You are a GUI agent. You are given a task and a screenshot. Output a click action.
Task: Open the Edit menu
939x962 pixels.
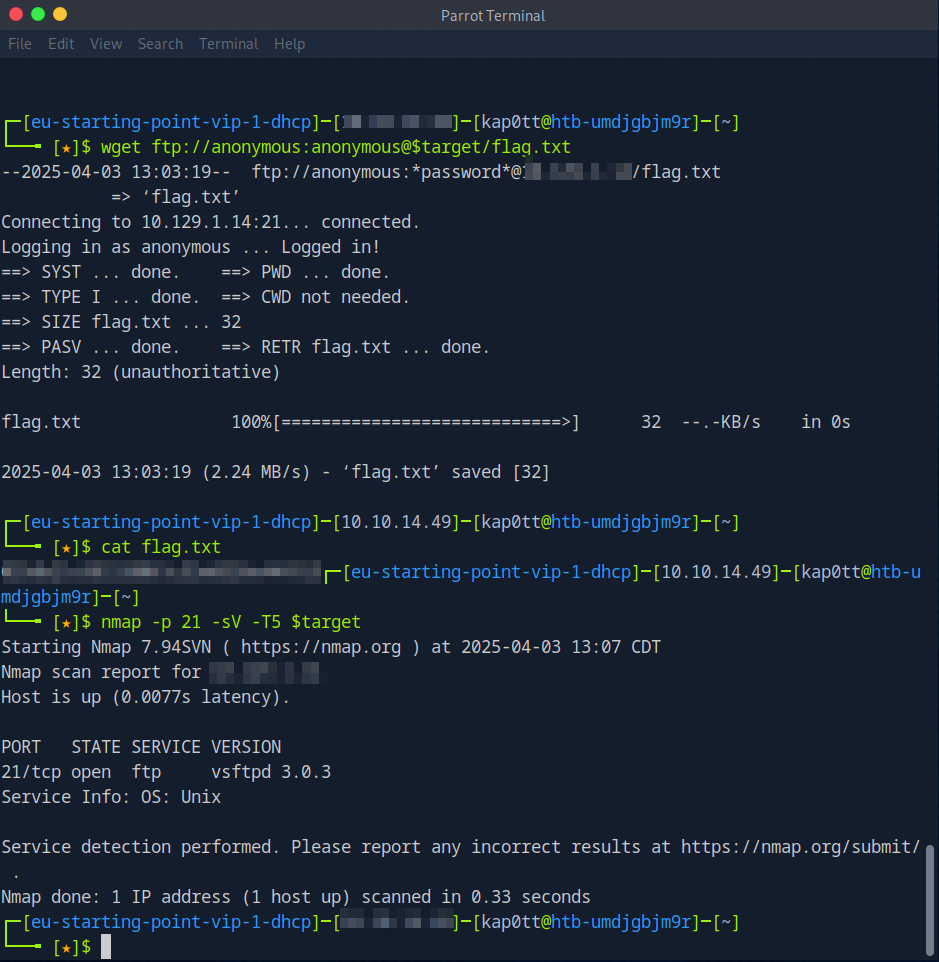click(61, 44)
